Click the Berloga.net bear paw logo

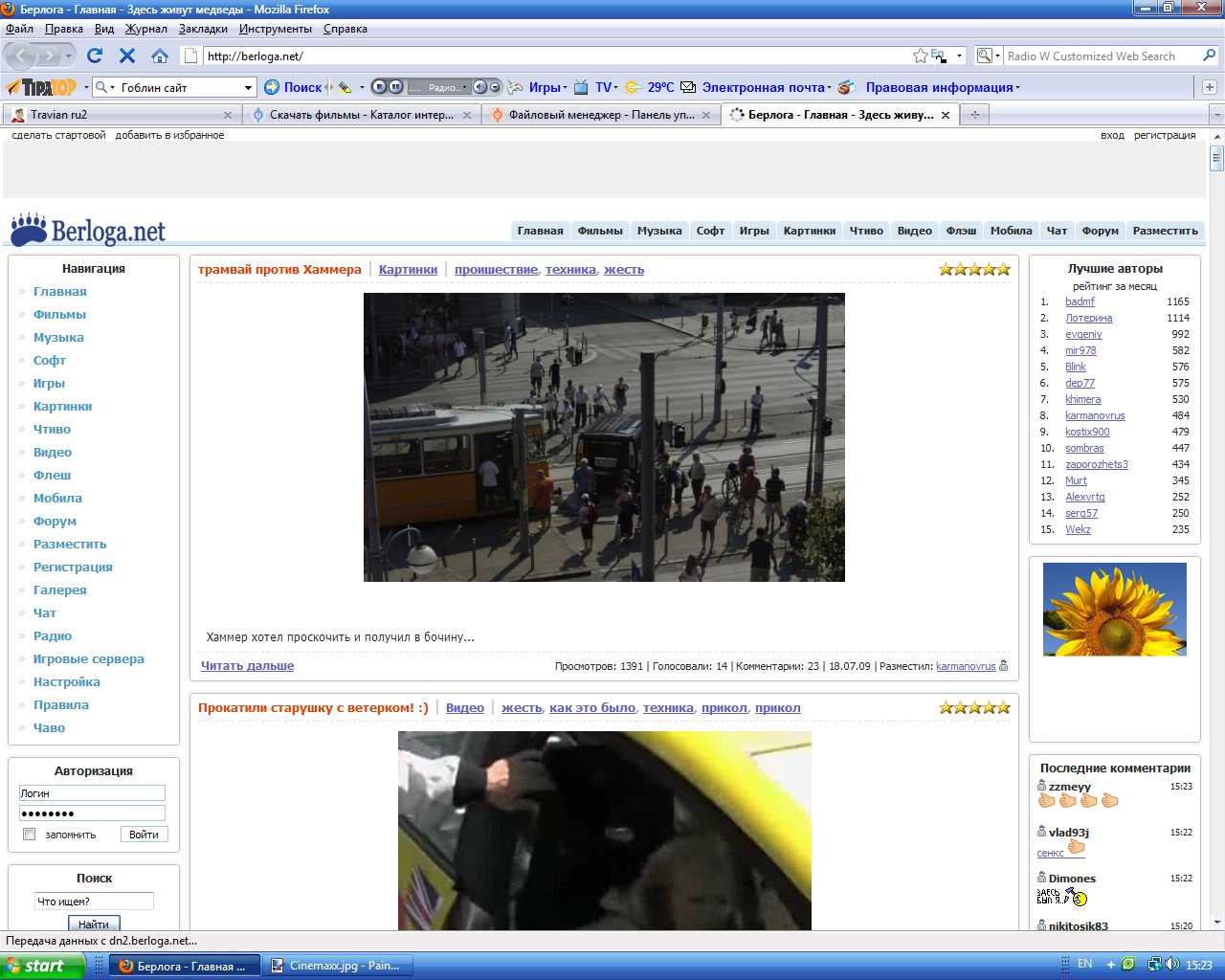[29, 230]
